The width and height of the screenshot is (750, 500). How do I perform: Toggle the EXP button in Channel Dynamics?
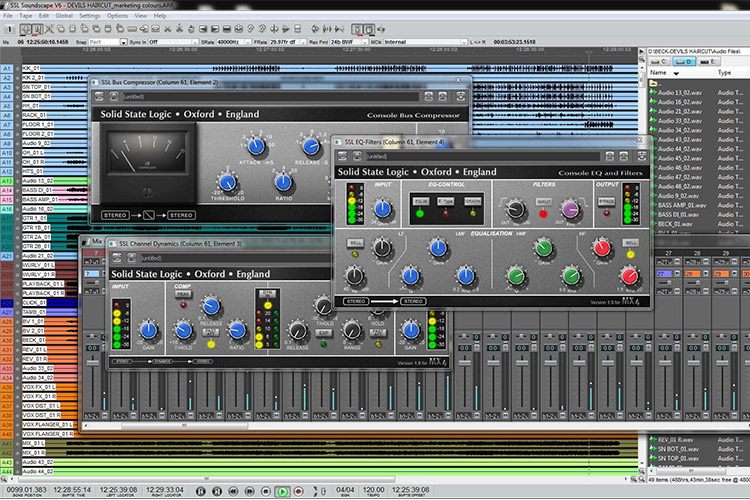tap(324, 333)
